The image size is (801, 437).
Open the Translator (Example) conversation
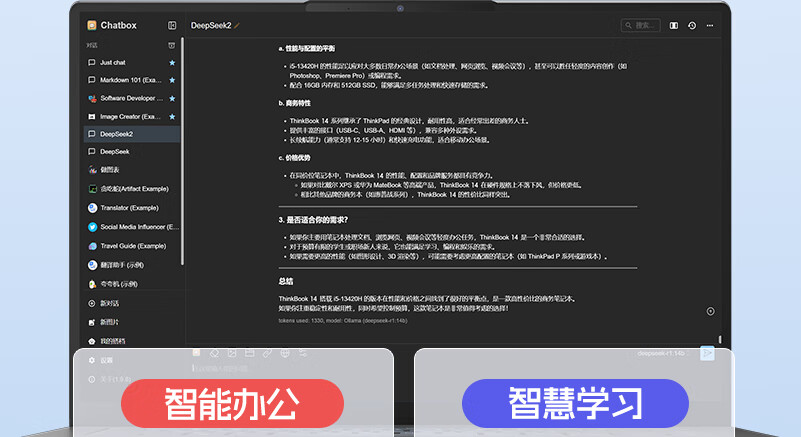(x=132, y=208)
